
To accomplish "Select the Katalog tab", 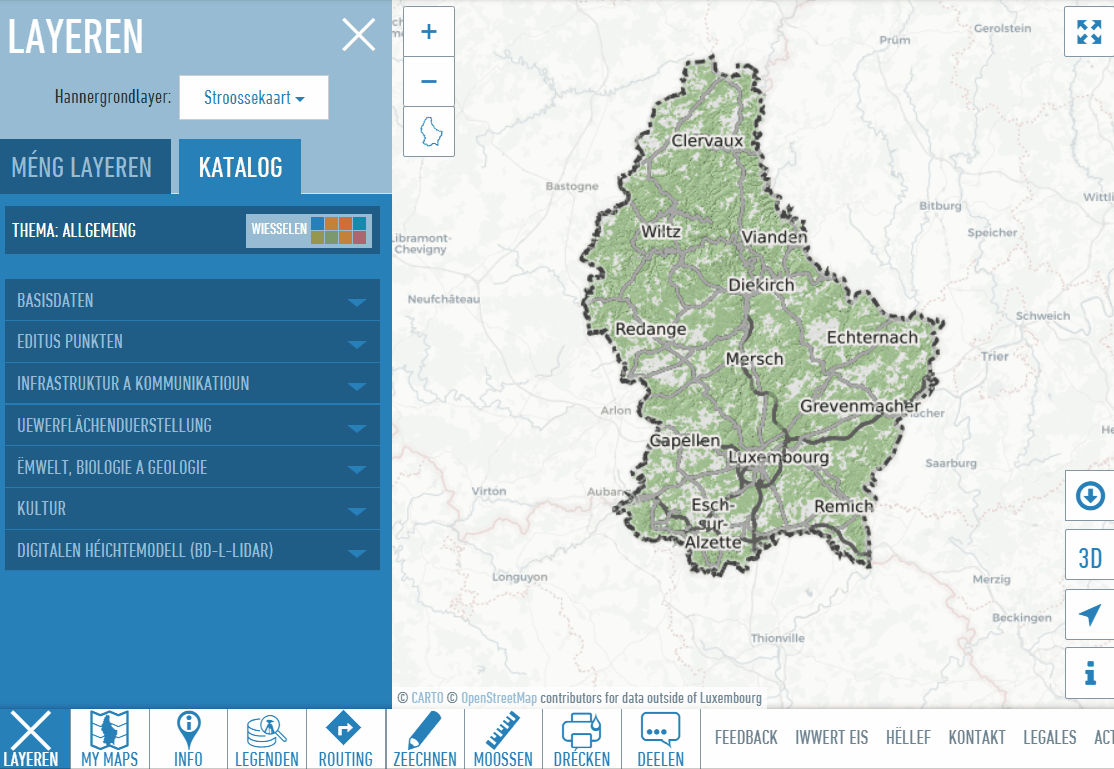I will coord(240,167).
